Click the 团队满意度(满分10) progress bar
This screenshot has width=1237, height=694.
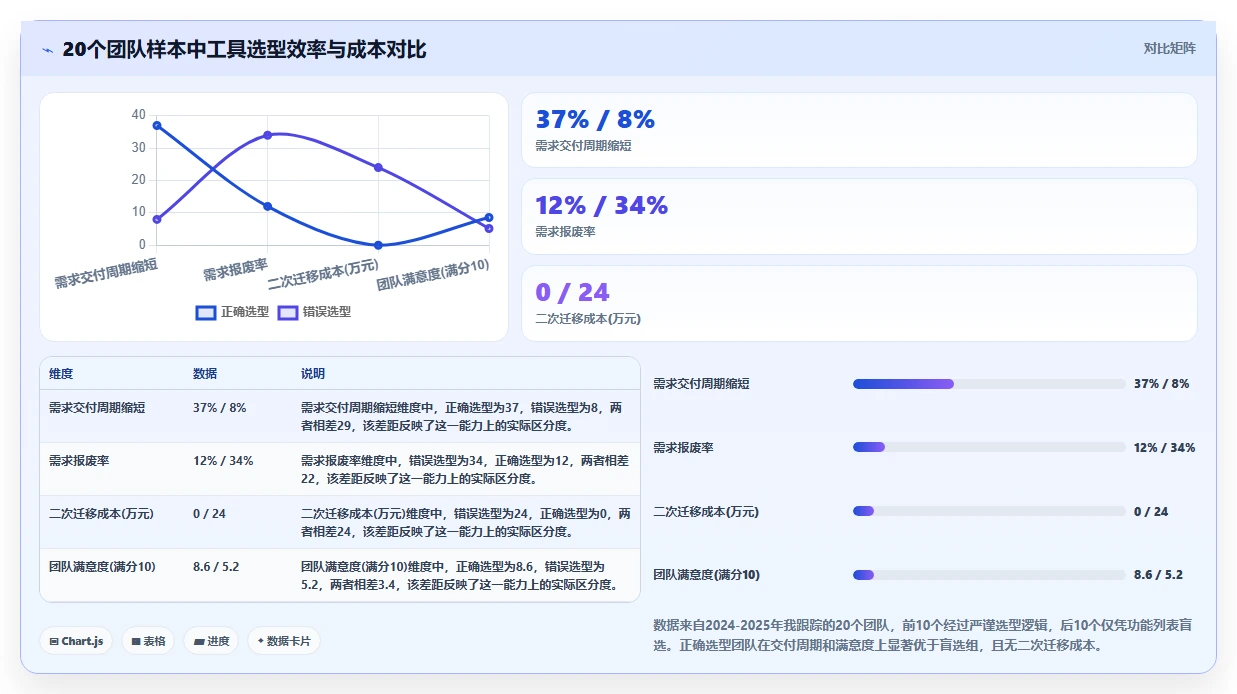coord(989,575)
